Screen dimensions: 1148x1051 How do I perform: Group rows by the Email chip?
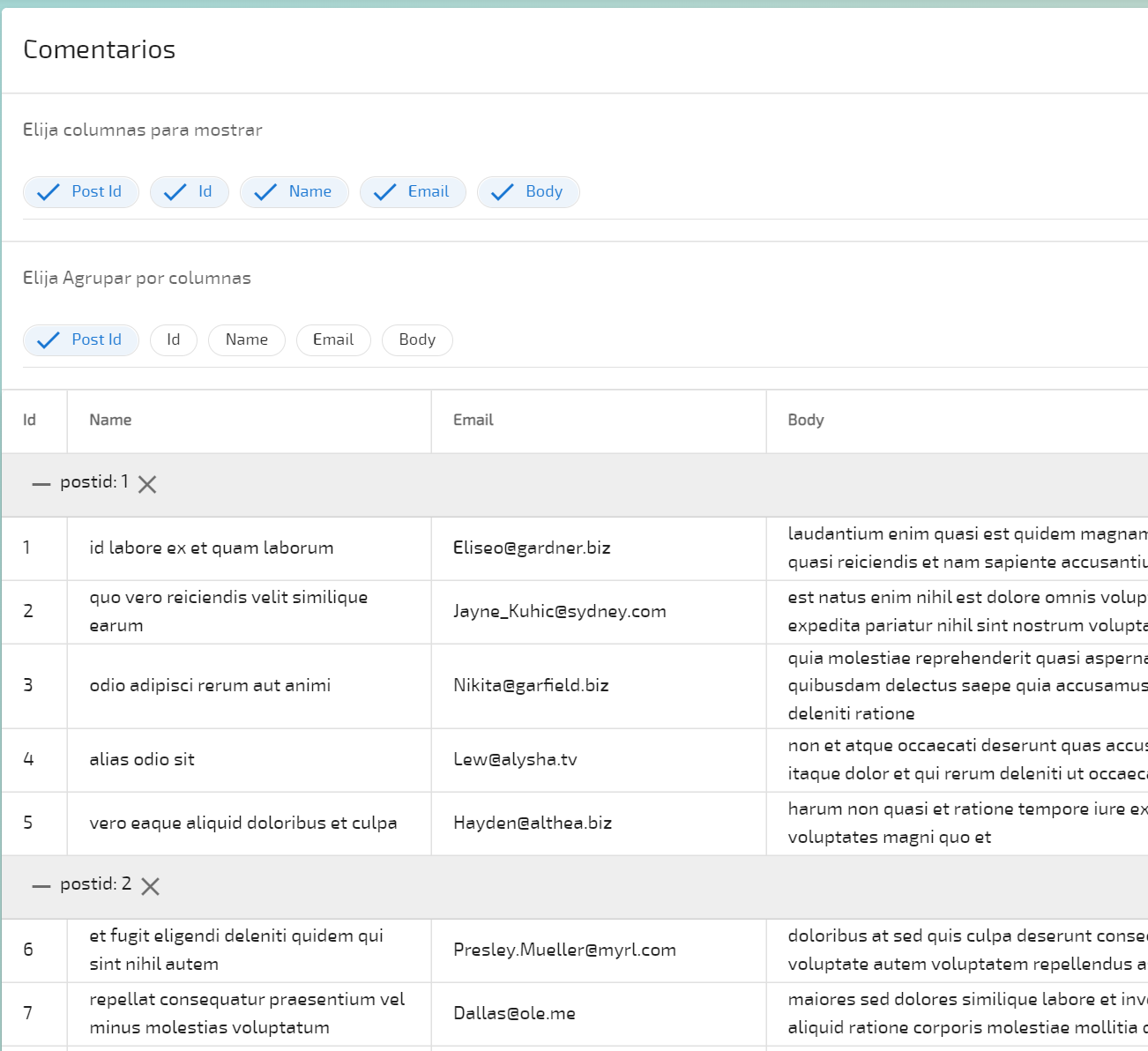tap(333, 340)
